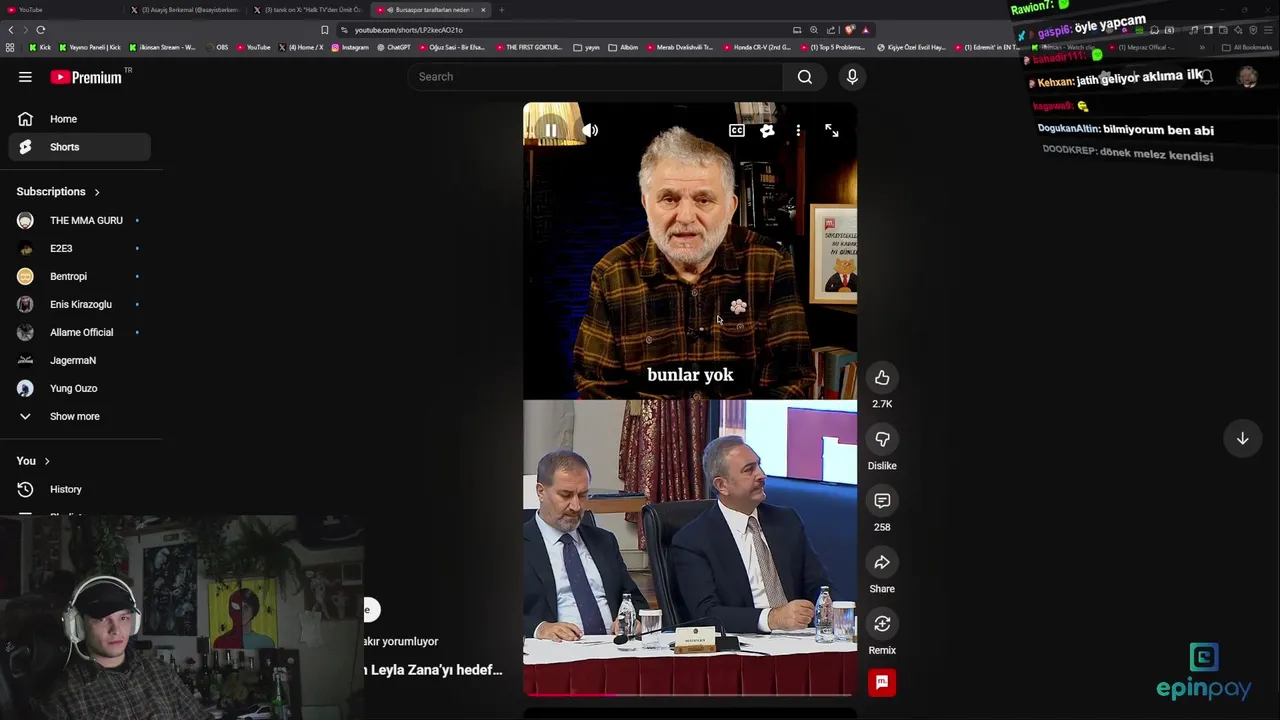Toggle closed captions on the Short

click(737, 130)
